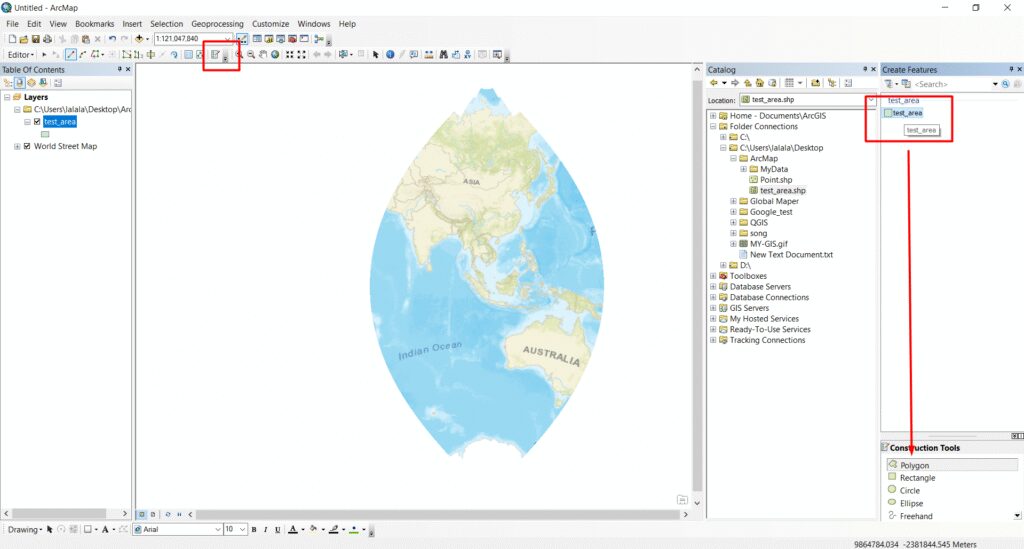Select the Identify tool

coord(390,55)
